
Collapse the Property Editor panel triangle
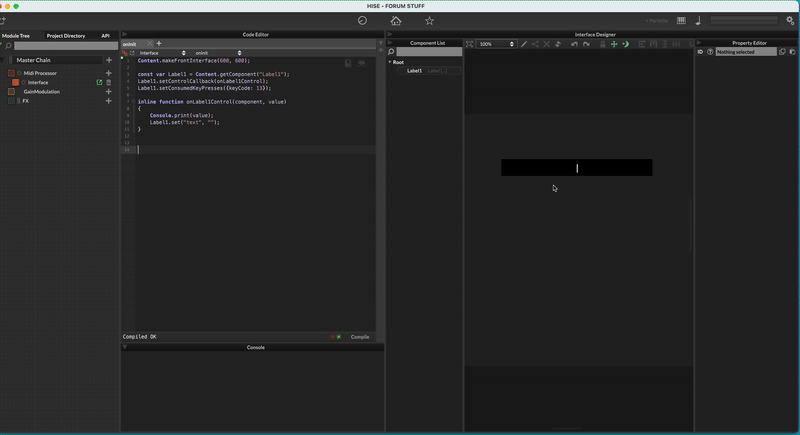(699, 43)
